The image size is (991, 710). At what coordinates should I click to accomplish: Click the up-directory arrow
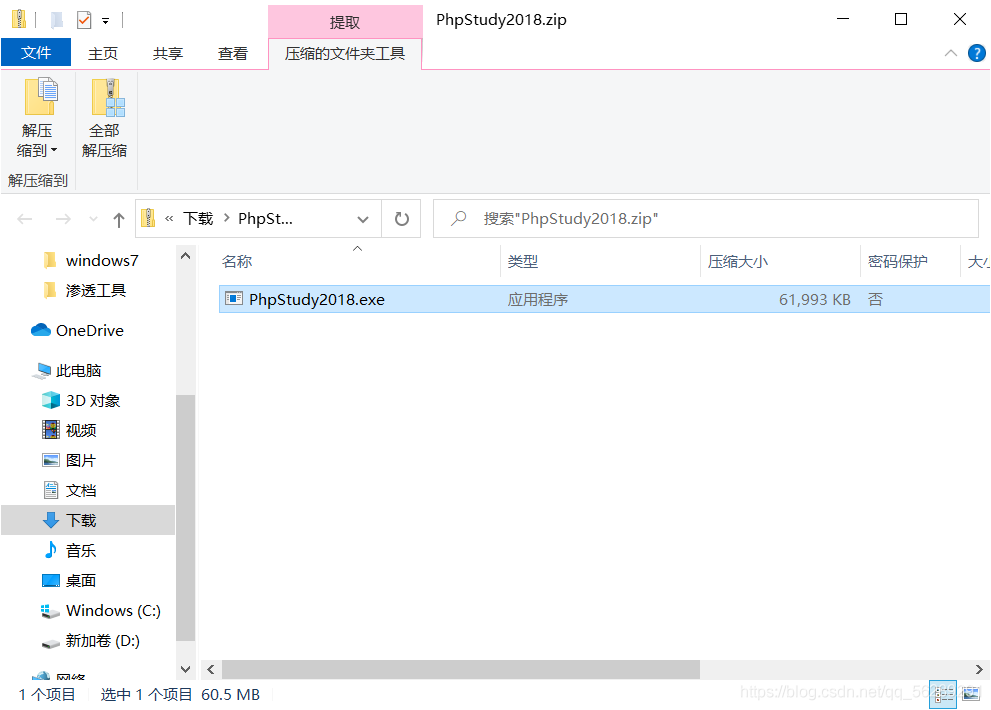tap(119, 219)
